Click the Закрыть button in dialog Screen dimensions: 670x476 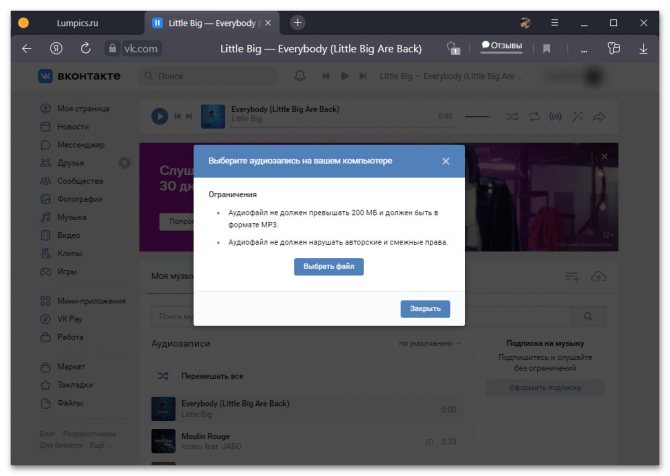425,309
